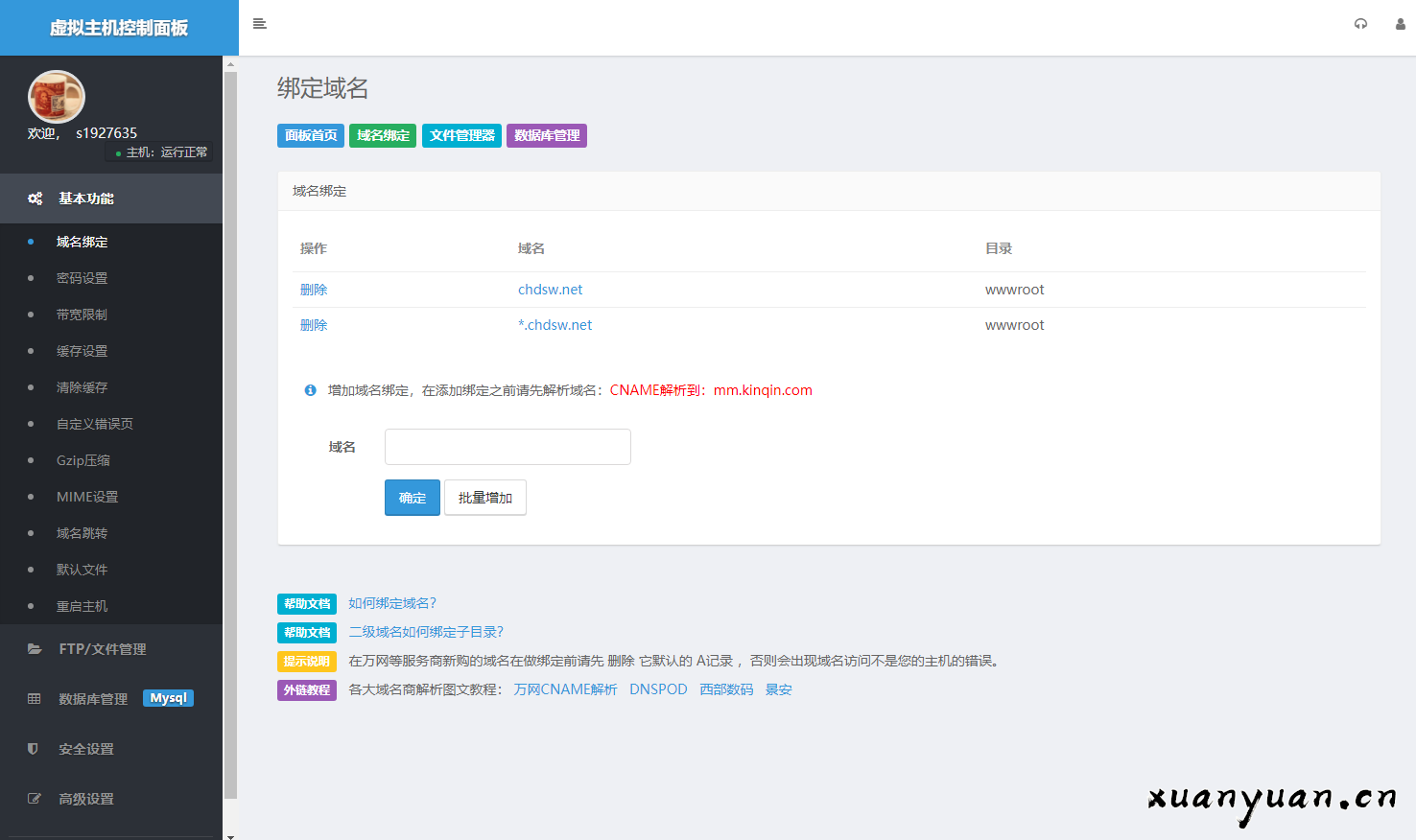Screen dimensions: 1416x840
Task: Open the 二级域名如何绑定子目录? help link
Action: [x=426, y=632]
